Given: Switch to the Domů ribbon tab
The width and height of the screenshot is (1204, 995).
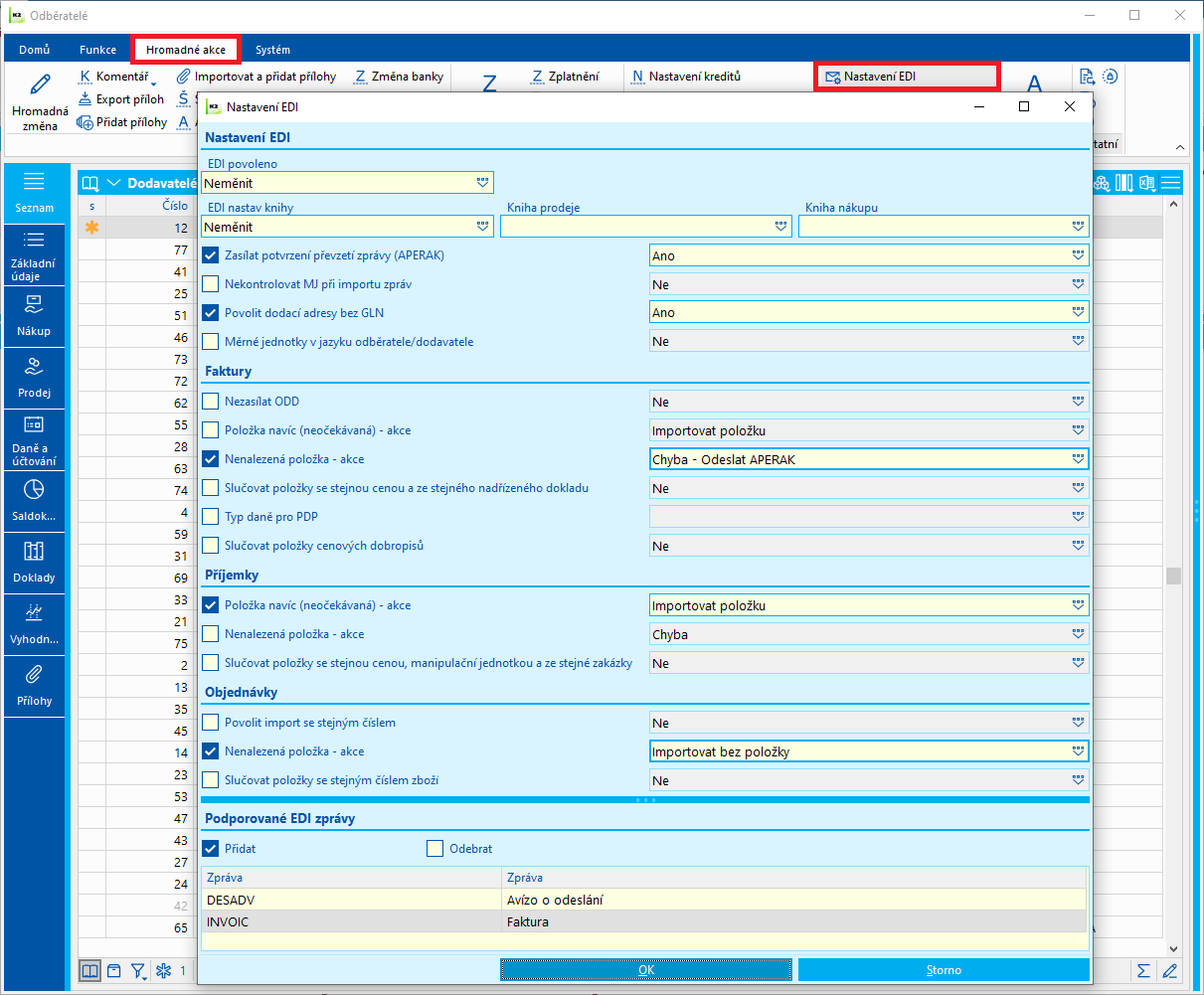Looking at the screenshot, I should tap(35, 50).
